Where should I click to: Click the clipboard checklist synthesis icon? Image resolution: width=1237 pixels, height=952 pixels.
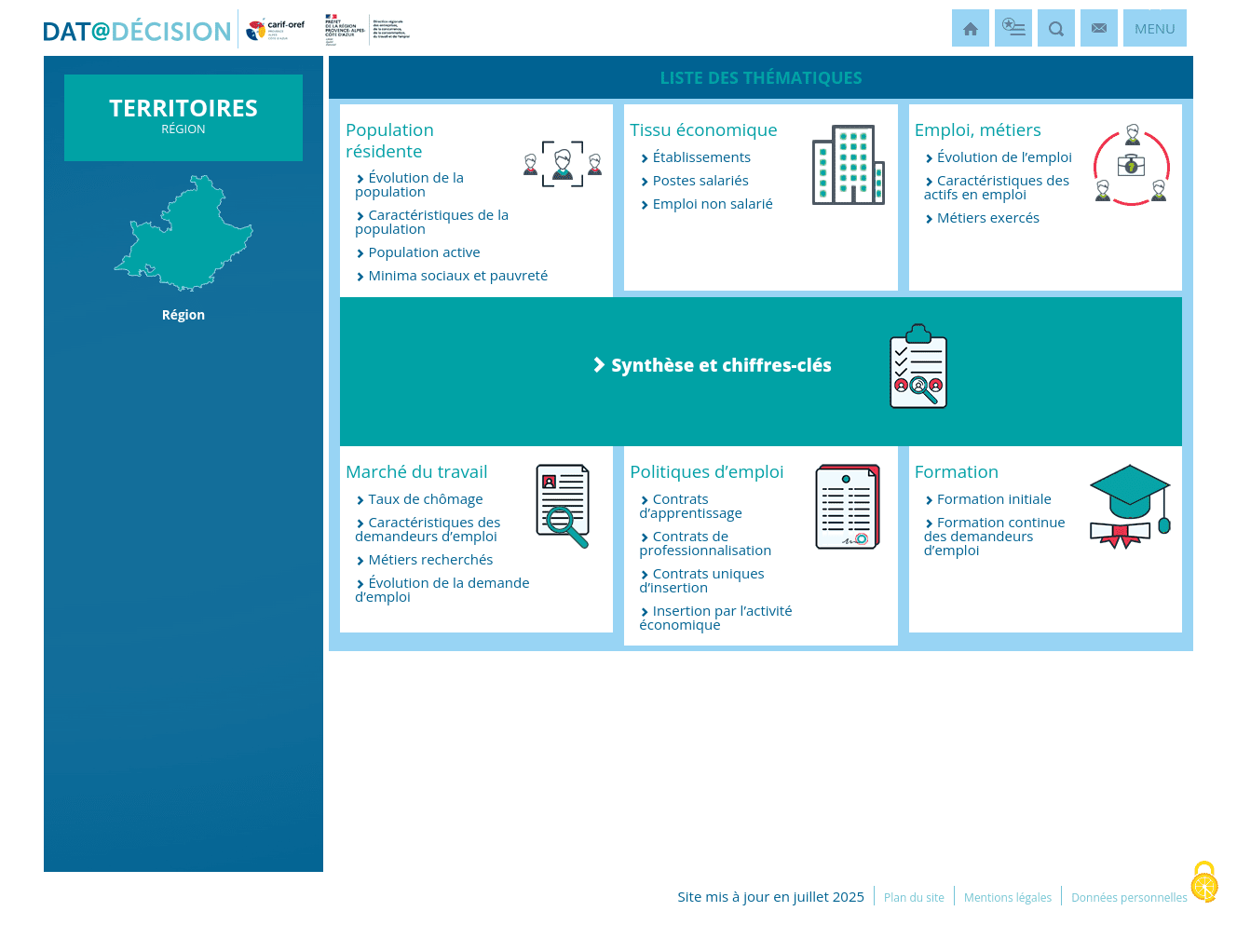(918, 367)
